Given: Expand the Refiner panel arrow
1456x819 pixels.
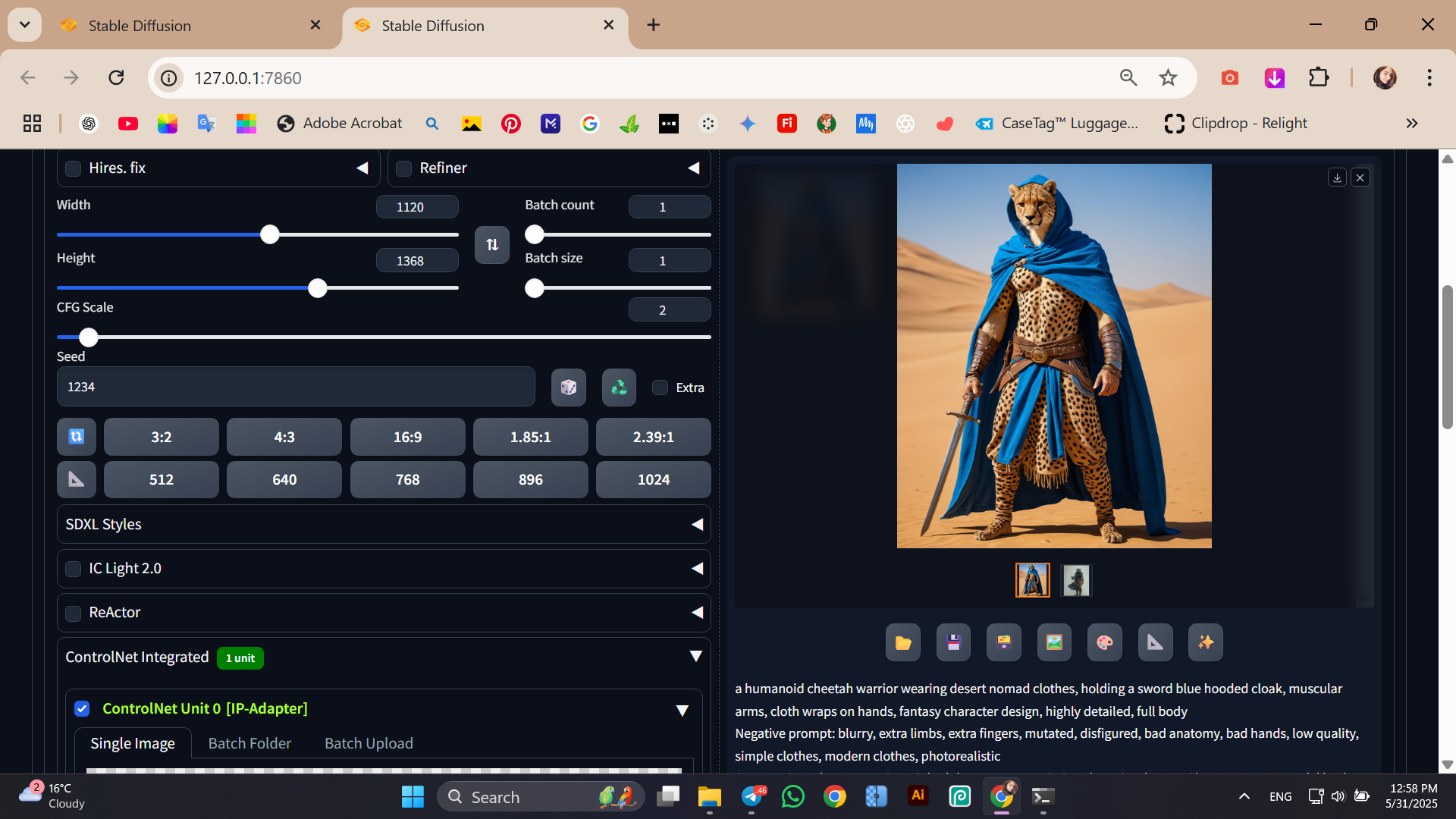Looking at the screenshot, I should pos(693,168).
